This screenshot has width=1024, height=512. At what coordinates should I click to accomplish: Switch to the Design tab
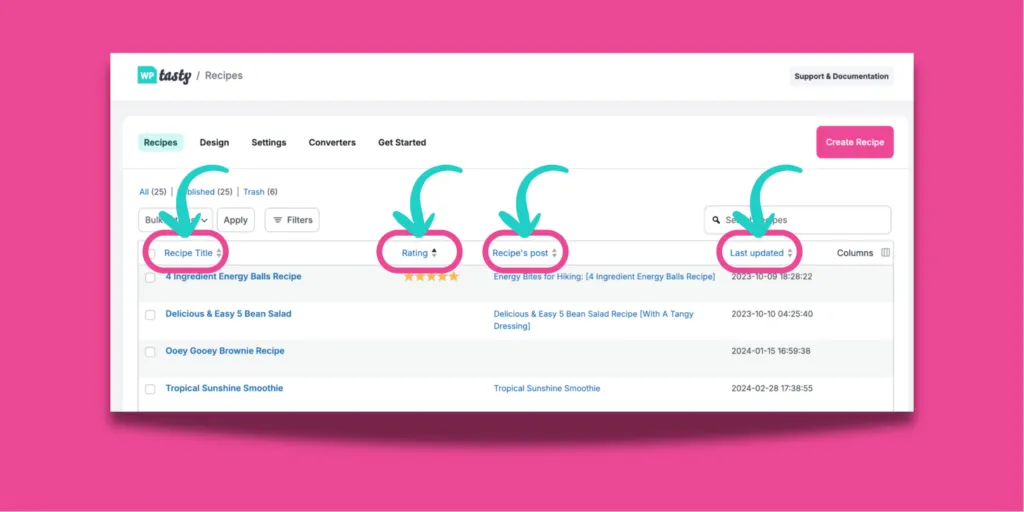214,142
